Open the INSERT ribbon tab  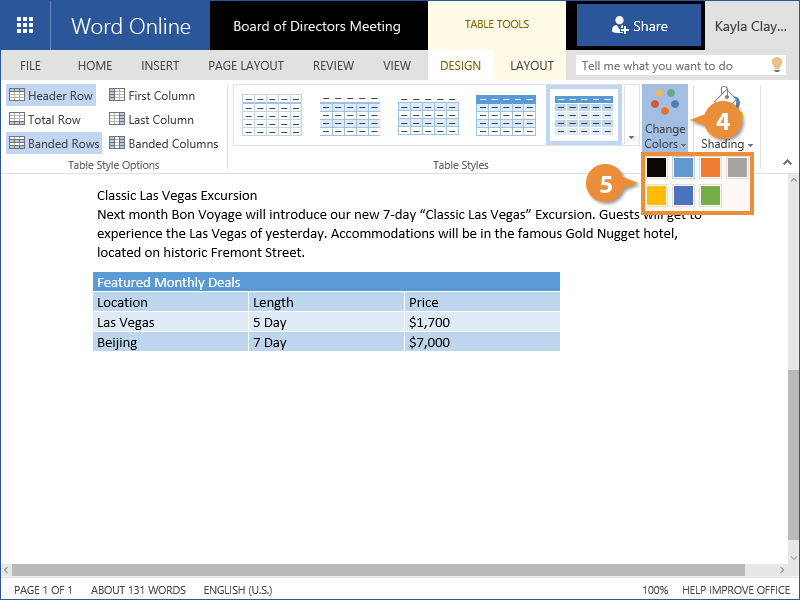coord(160,66)
